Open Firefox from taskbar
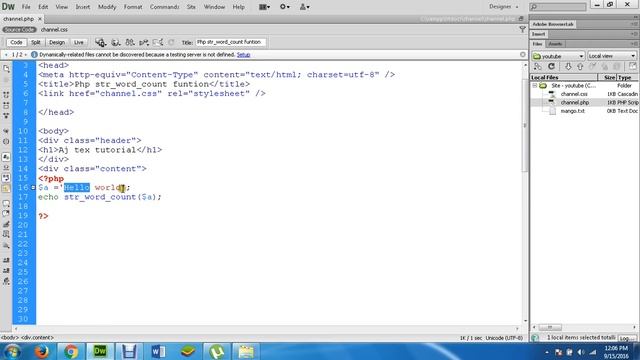 tap(41, 351)
